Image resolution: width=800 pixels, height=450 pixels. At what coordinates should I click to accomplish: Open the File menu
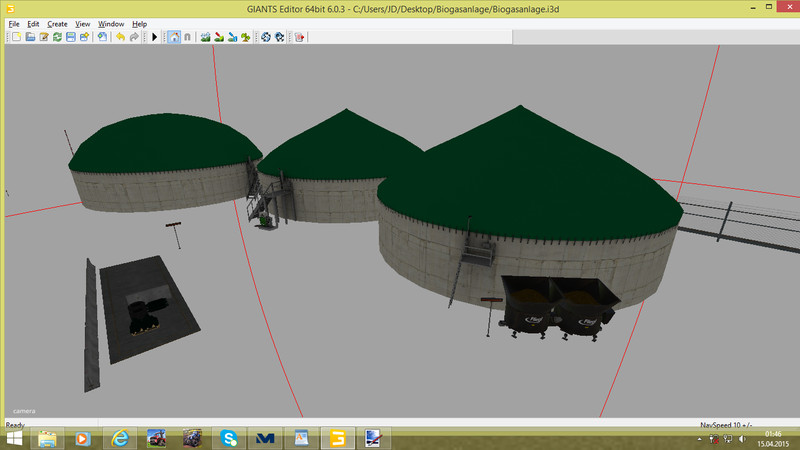(13, 23)
